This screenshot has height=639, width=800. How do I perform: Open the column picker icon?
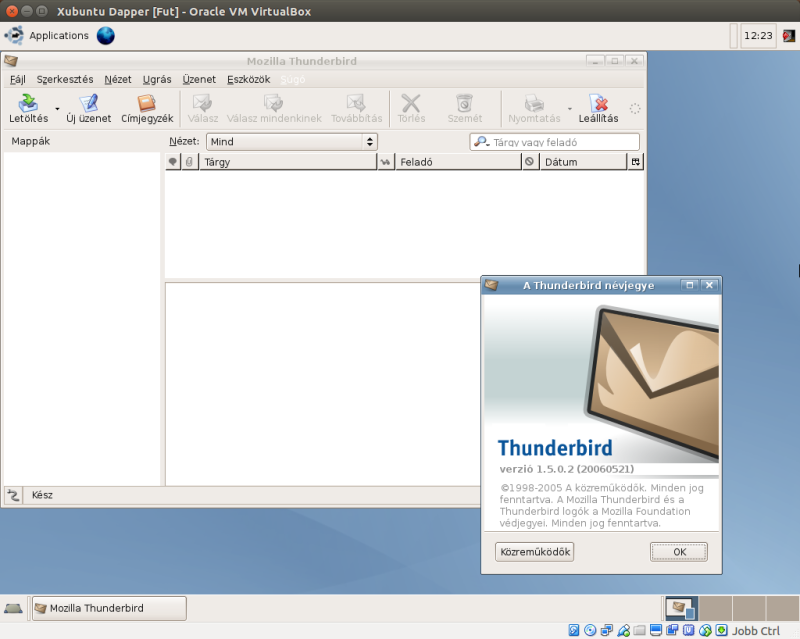coord(636,162)
